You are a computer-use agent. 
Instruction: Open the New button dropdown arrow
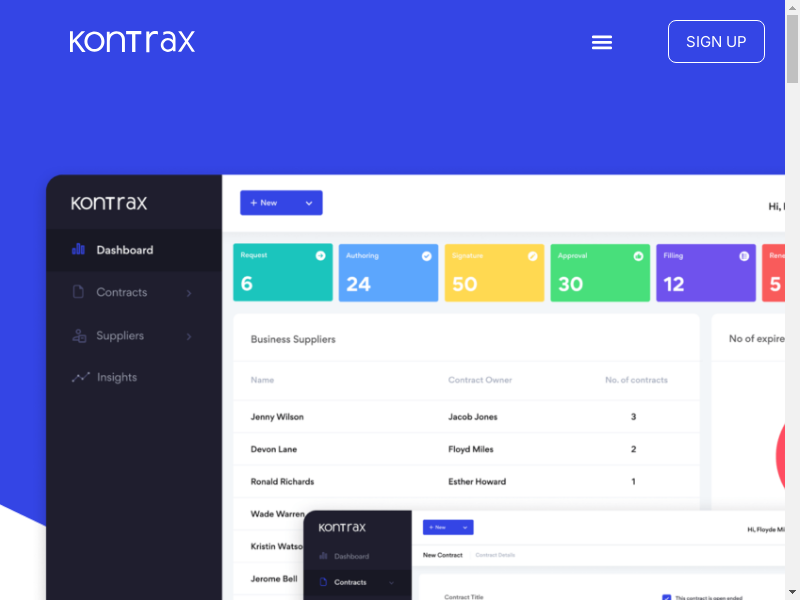309,203
